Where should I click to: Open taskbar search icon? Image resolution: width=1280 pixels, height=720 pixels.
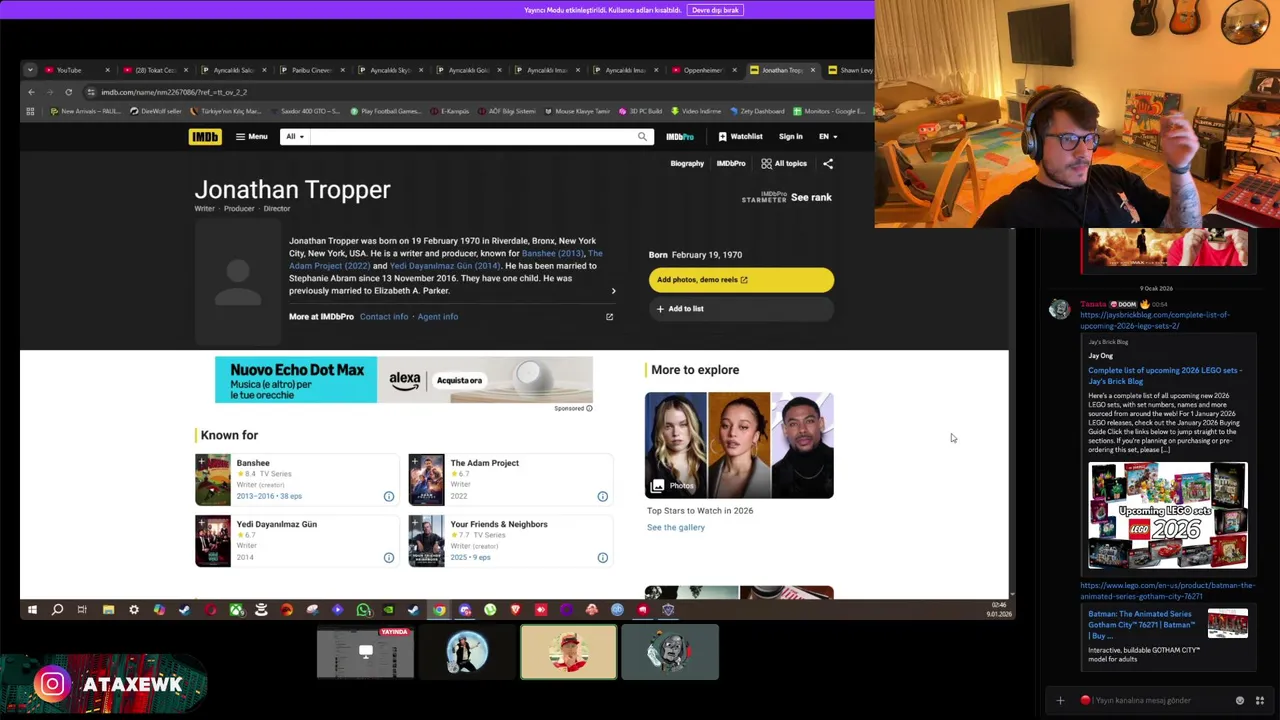pos(57,610)
